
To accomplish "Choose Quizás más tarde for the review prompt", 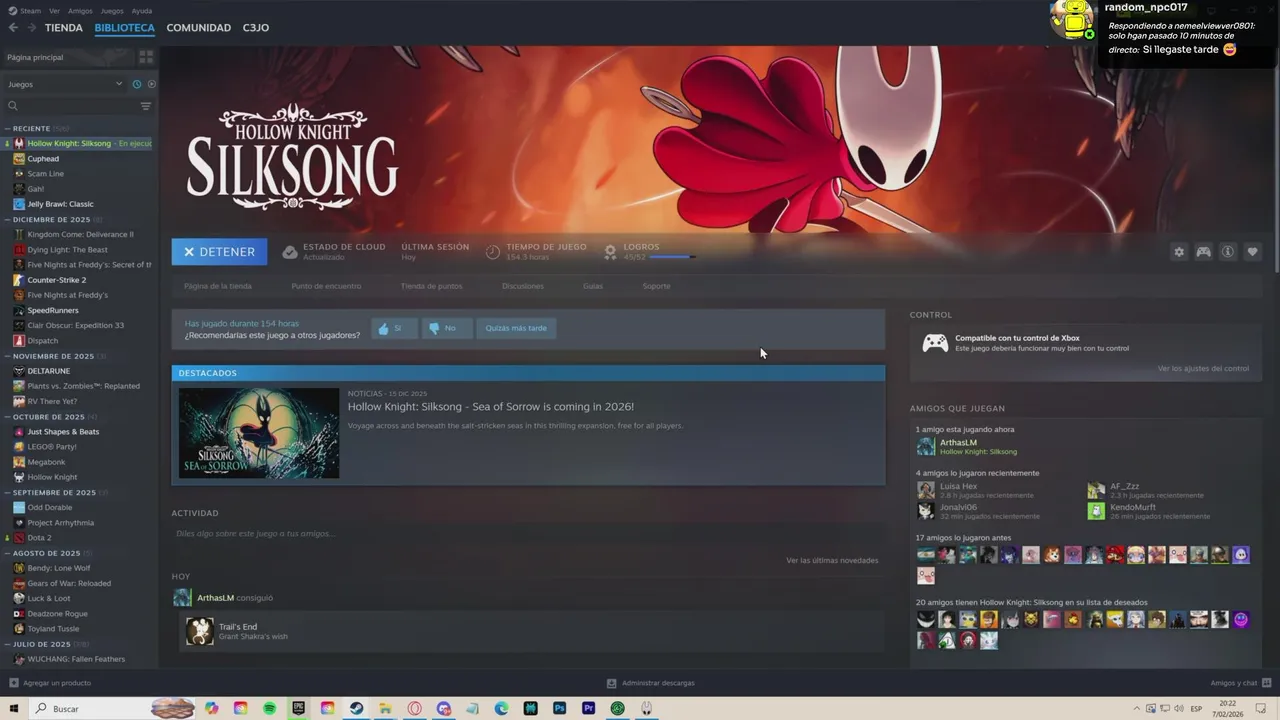I will pyautogui.click(x=516, y=328).
